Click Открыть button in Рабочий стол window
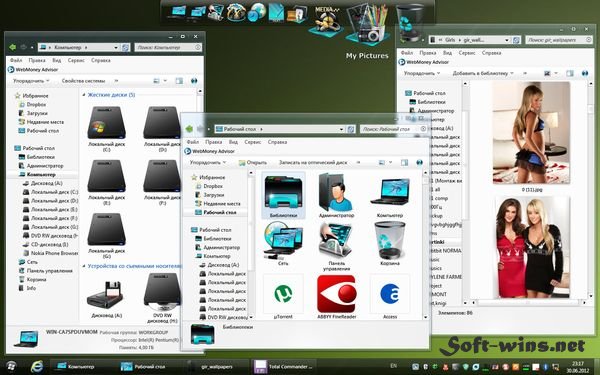The width and height of the screenshot is (600, 375). click(x=253, y=163)
